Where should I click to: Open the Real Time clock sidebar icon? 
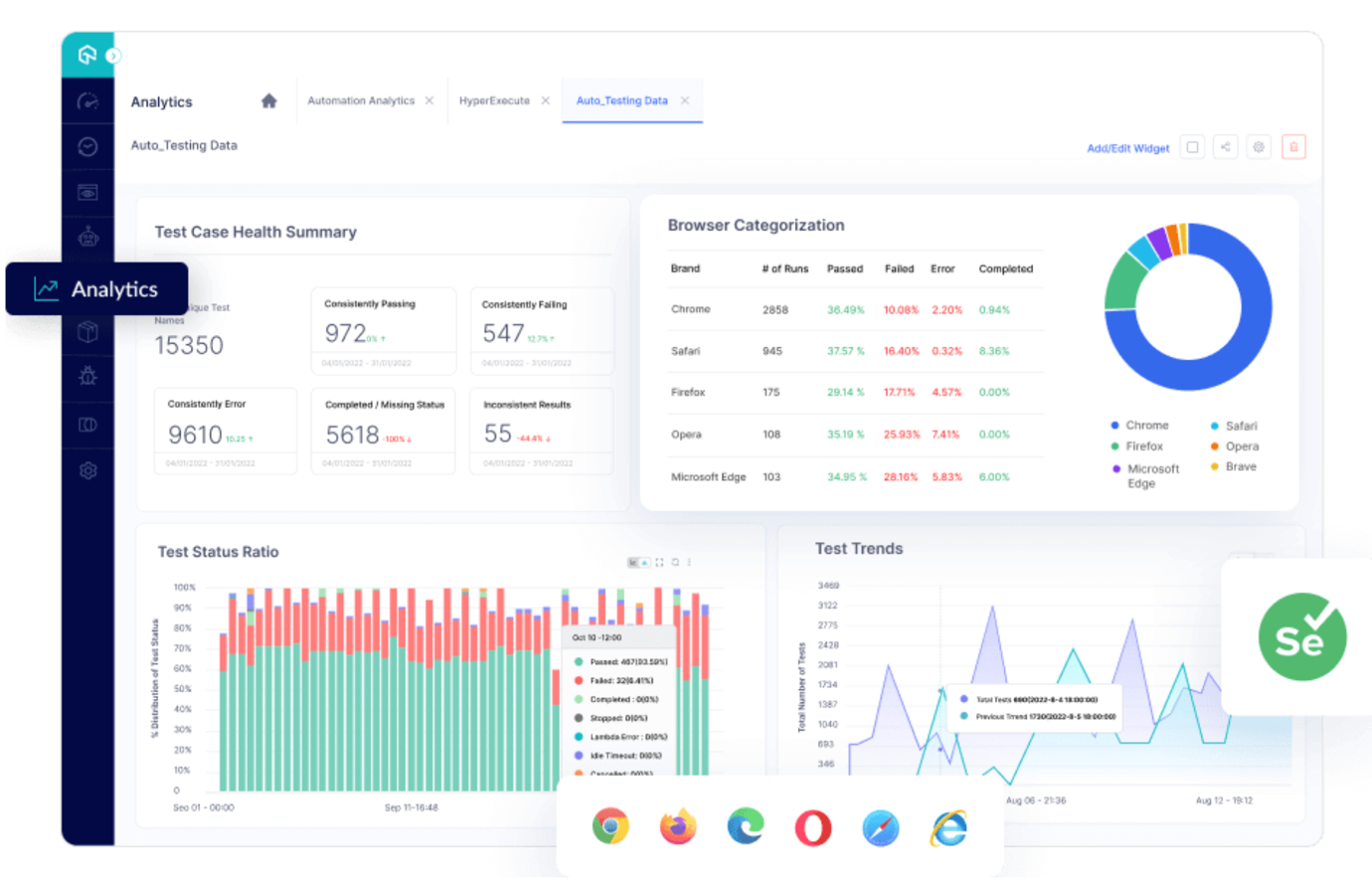click(87, 147)
